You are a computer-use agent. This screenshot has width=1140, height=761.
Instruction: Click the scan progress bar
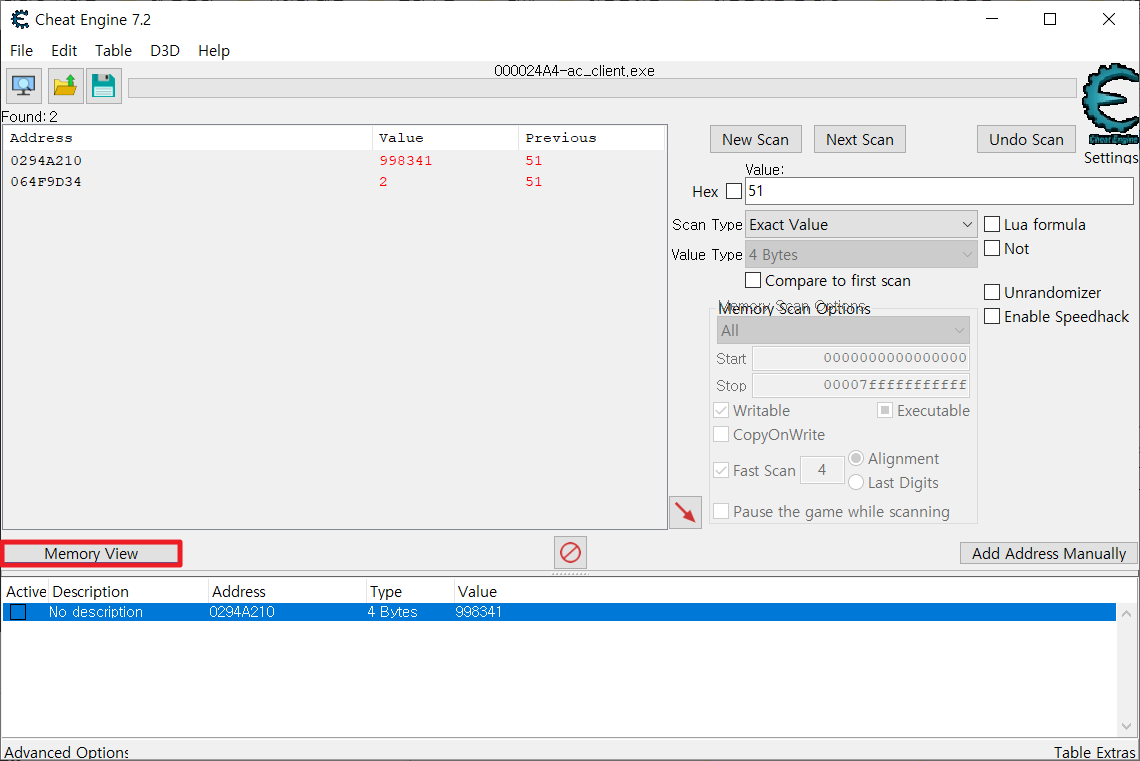[x=602, y=88]
